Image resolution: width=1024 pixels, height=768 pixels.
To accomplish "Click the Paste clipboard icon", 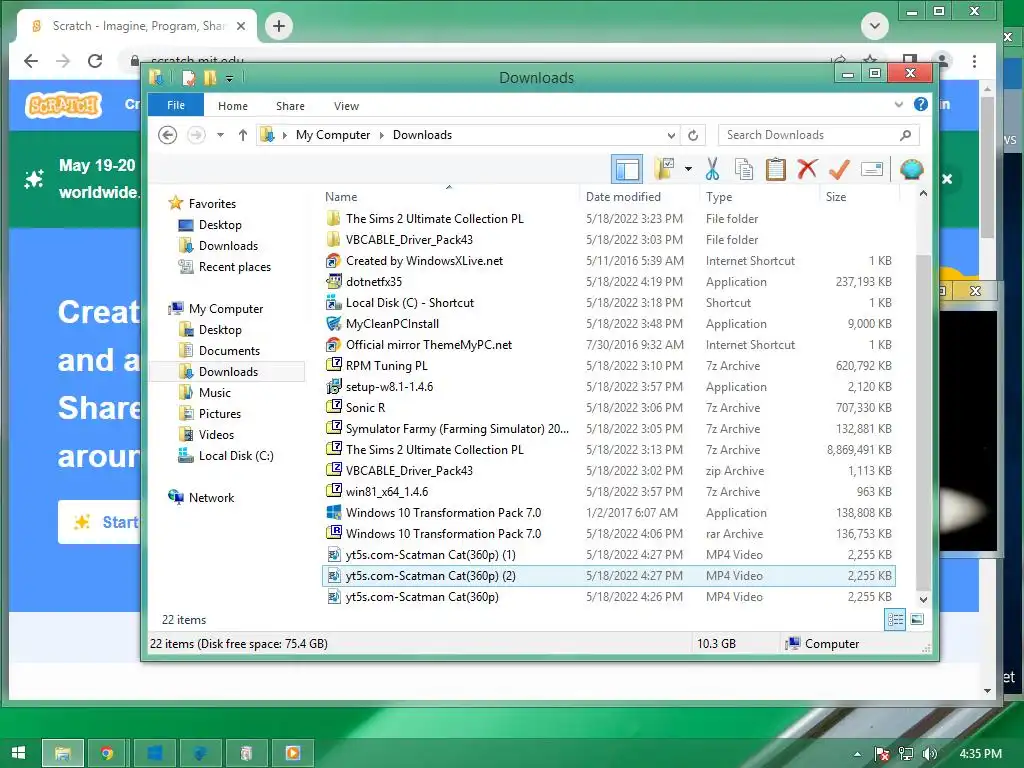I will 775,169.
